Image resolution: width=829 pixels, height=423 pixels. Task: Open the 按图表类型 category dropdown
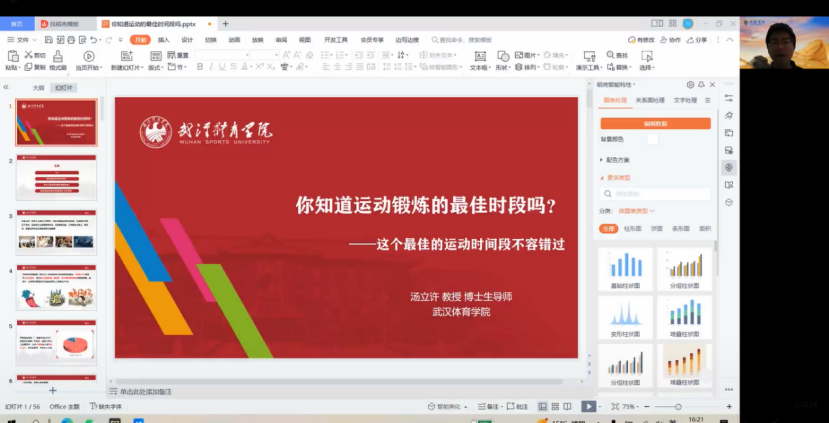pos(636,211)
